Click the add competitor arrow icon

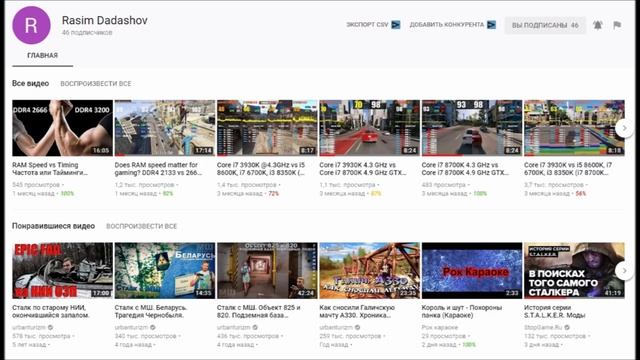pos(491,25)
